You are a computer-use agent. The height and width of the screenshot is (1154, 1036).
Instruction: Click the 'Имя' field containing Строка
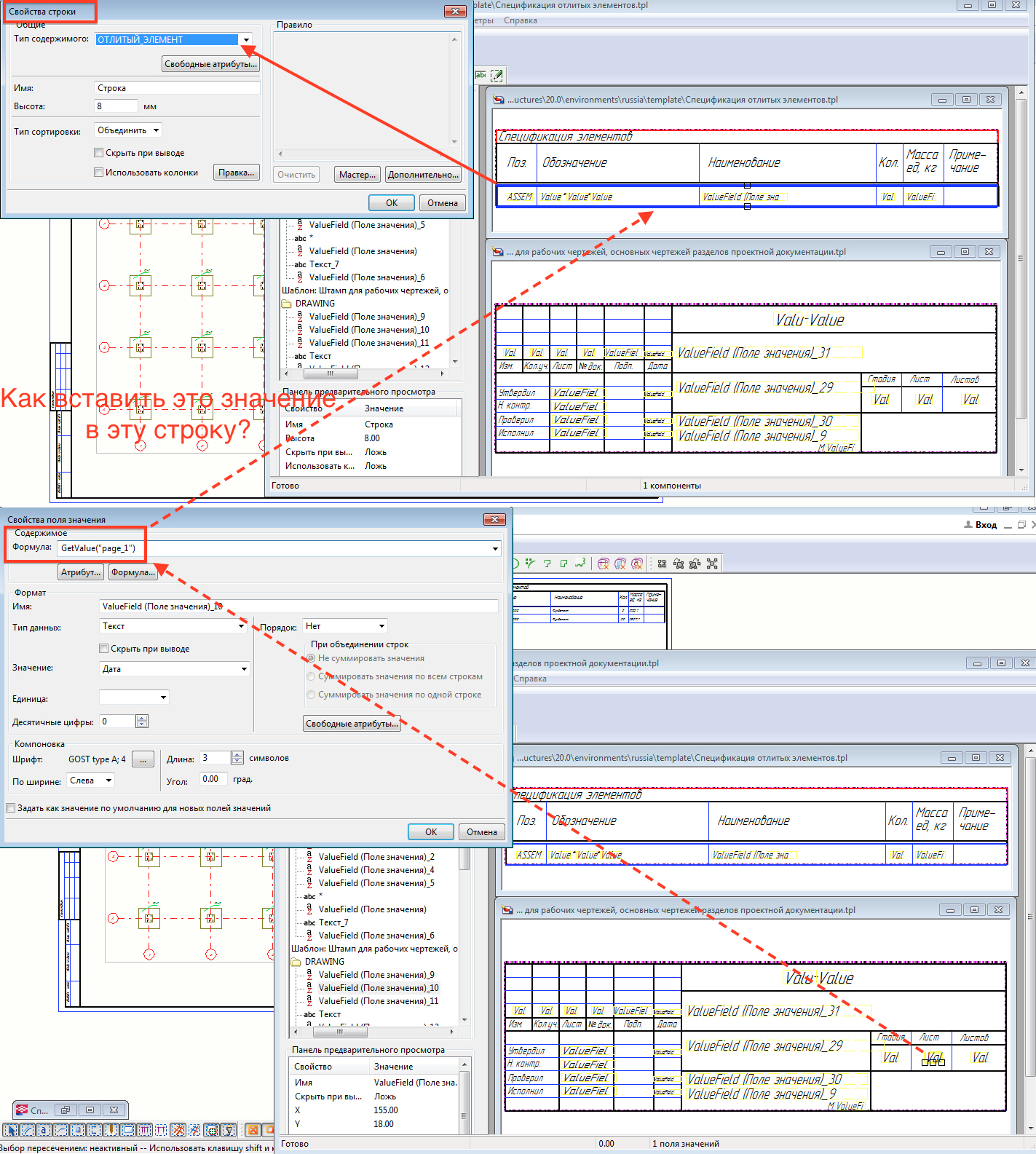(x=177, y=88)
